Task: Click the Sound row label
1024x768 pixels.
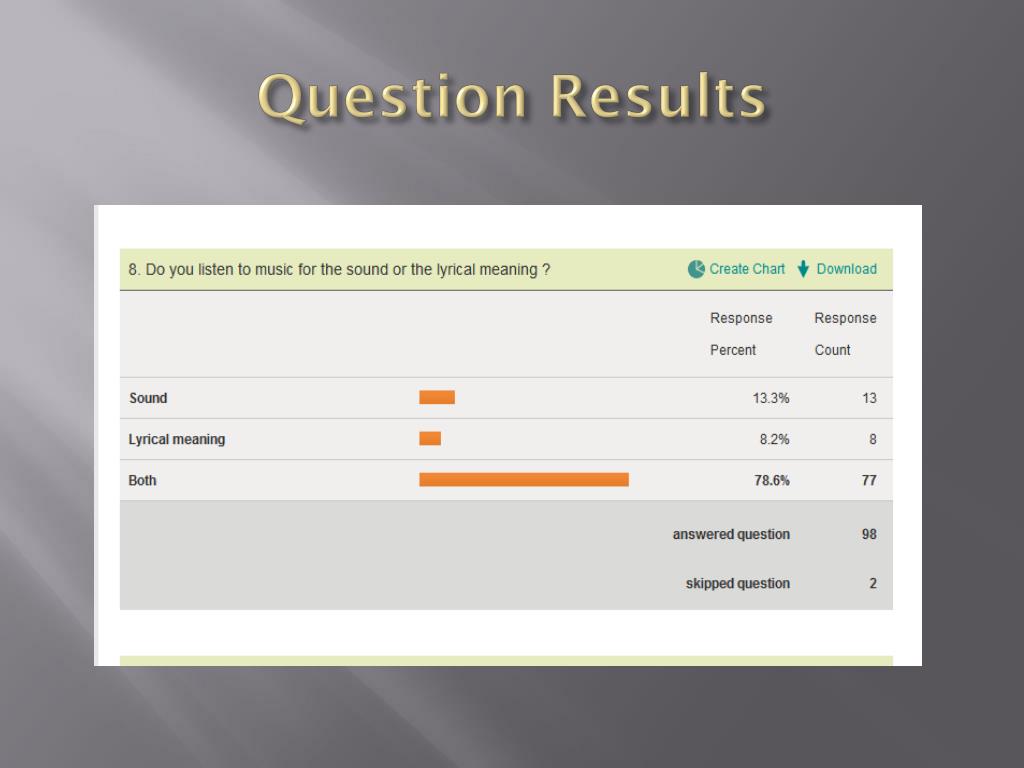Action: point(148,398)
